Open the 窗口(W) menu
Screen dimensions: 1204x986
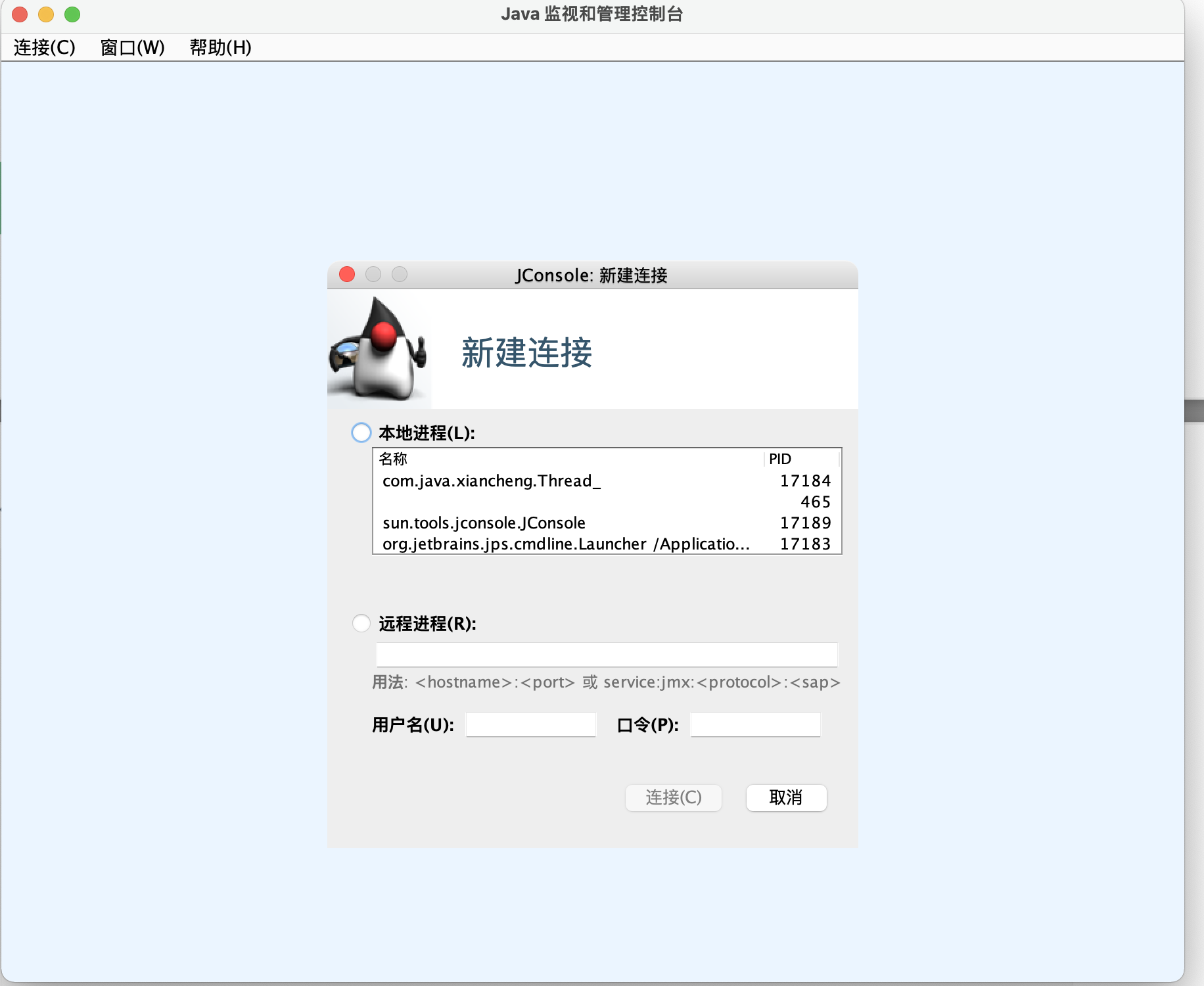tap(132, 47)
